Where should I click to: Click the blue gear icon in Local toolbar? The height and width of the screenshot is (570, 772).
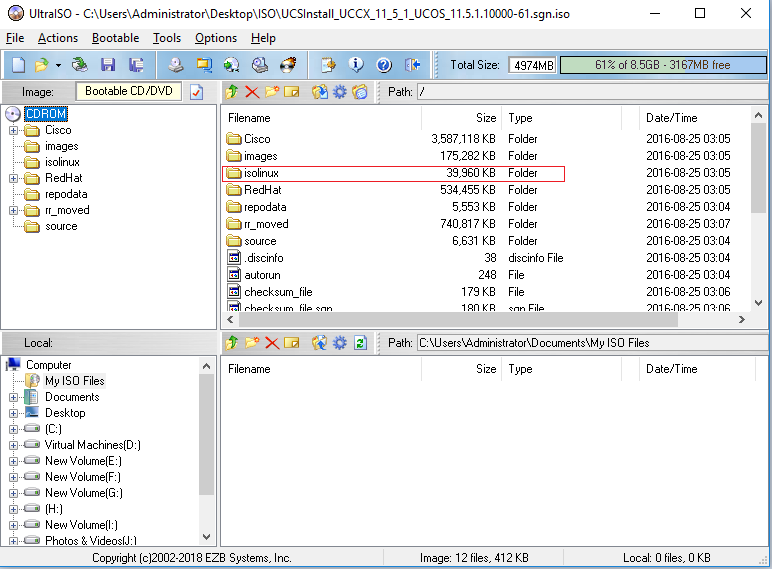(340, 343)
